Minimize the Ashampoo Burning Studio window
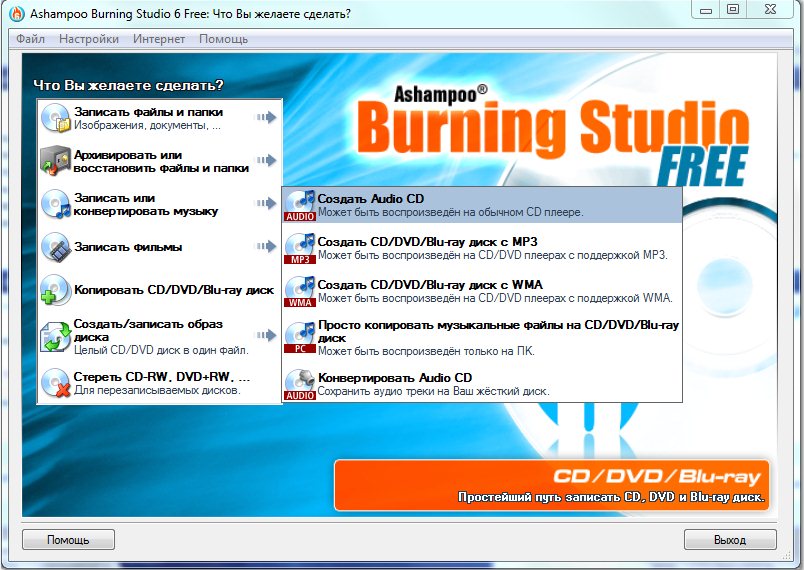Screen dimensions: 804x570 tap(706, 10)
